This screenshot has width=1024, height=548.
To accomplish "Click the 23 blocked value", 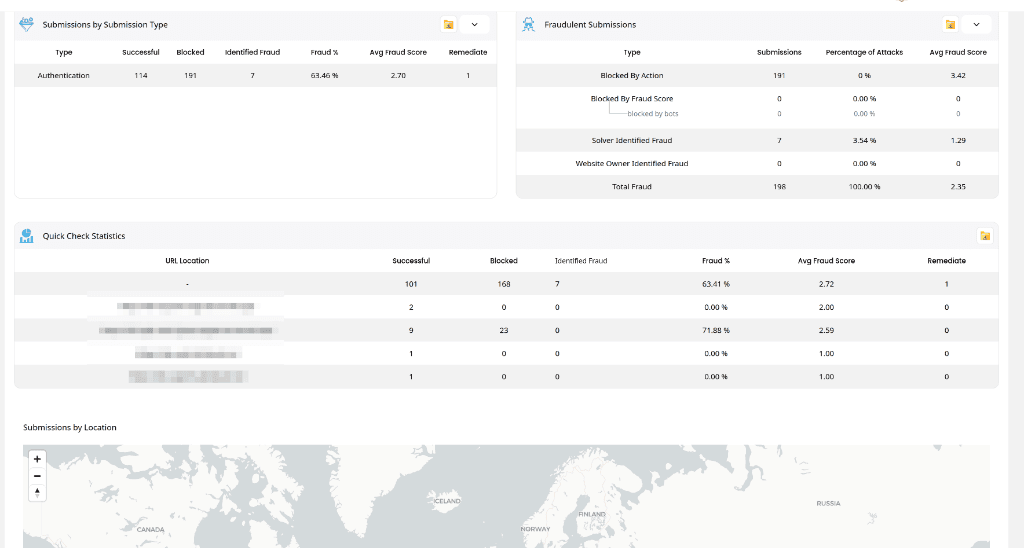I will coord(504,330).
